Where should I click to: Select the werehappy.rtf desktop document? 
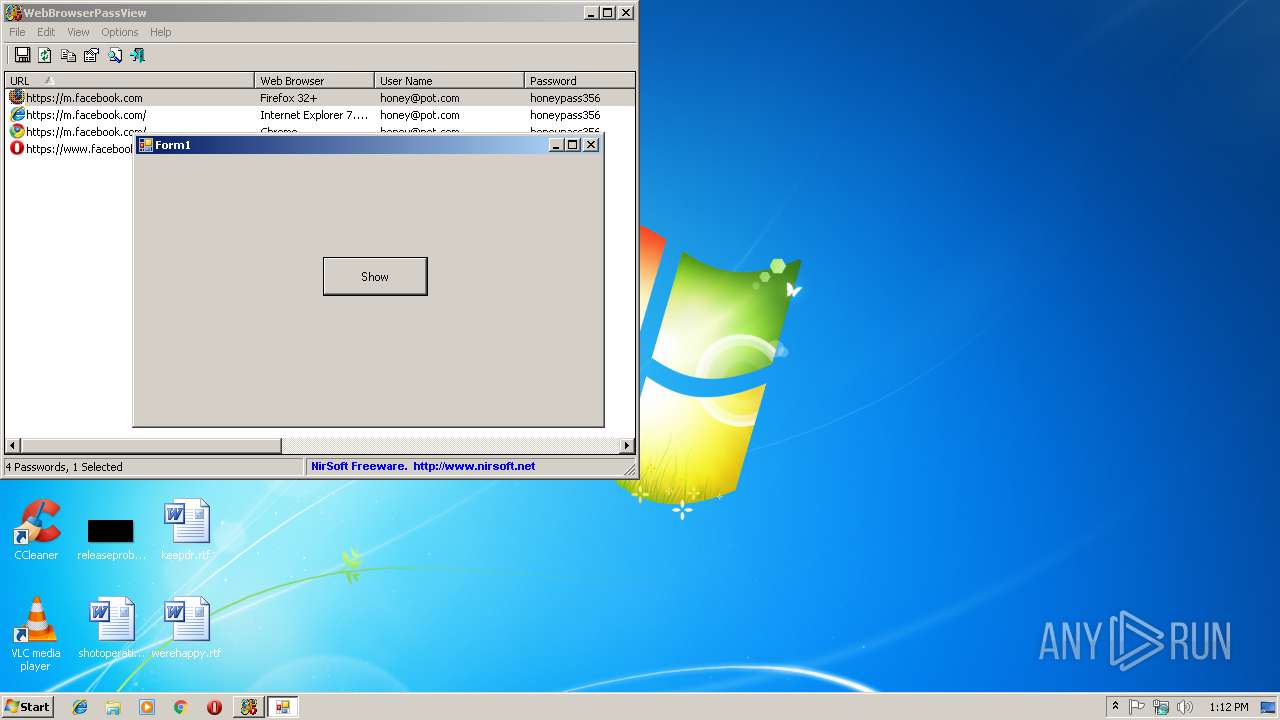point(187,629)
